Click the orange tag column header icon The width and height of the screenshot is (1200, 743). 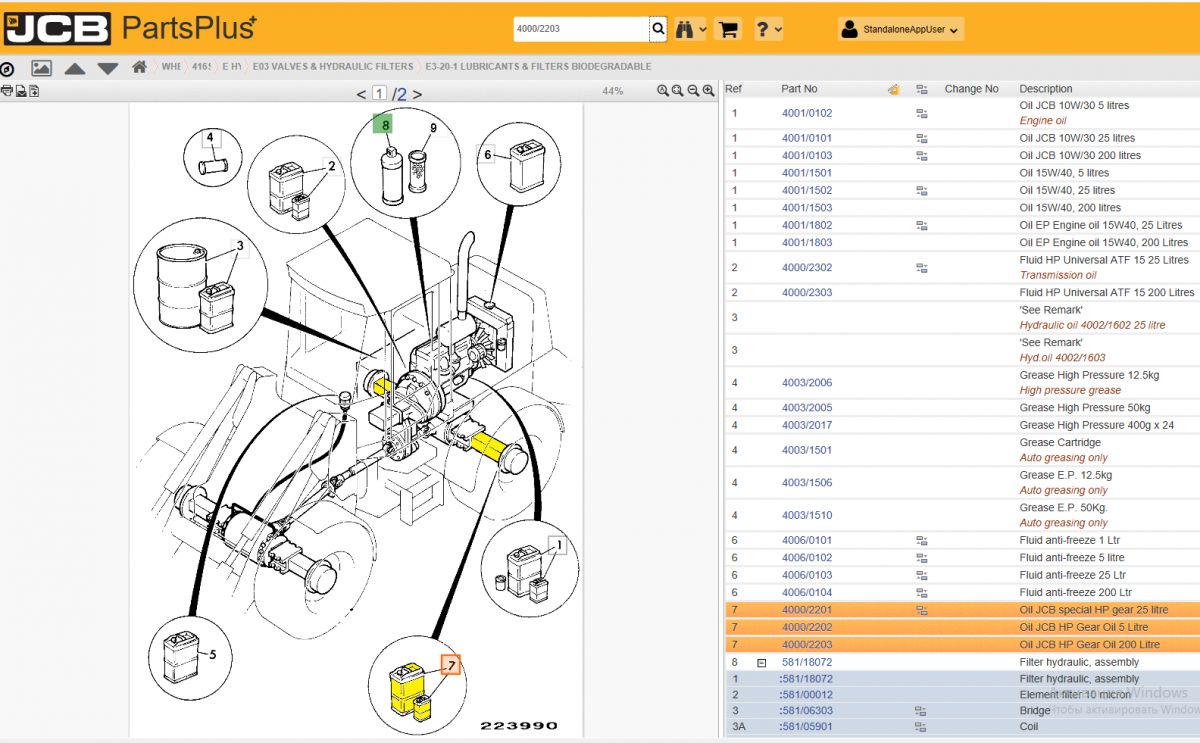(893, 89)
